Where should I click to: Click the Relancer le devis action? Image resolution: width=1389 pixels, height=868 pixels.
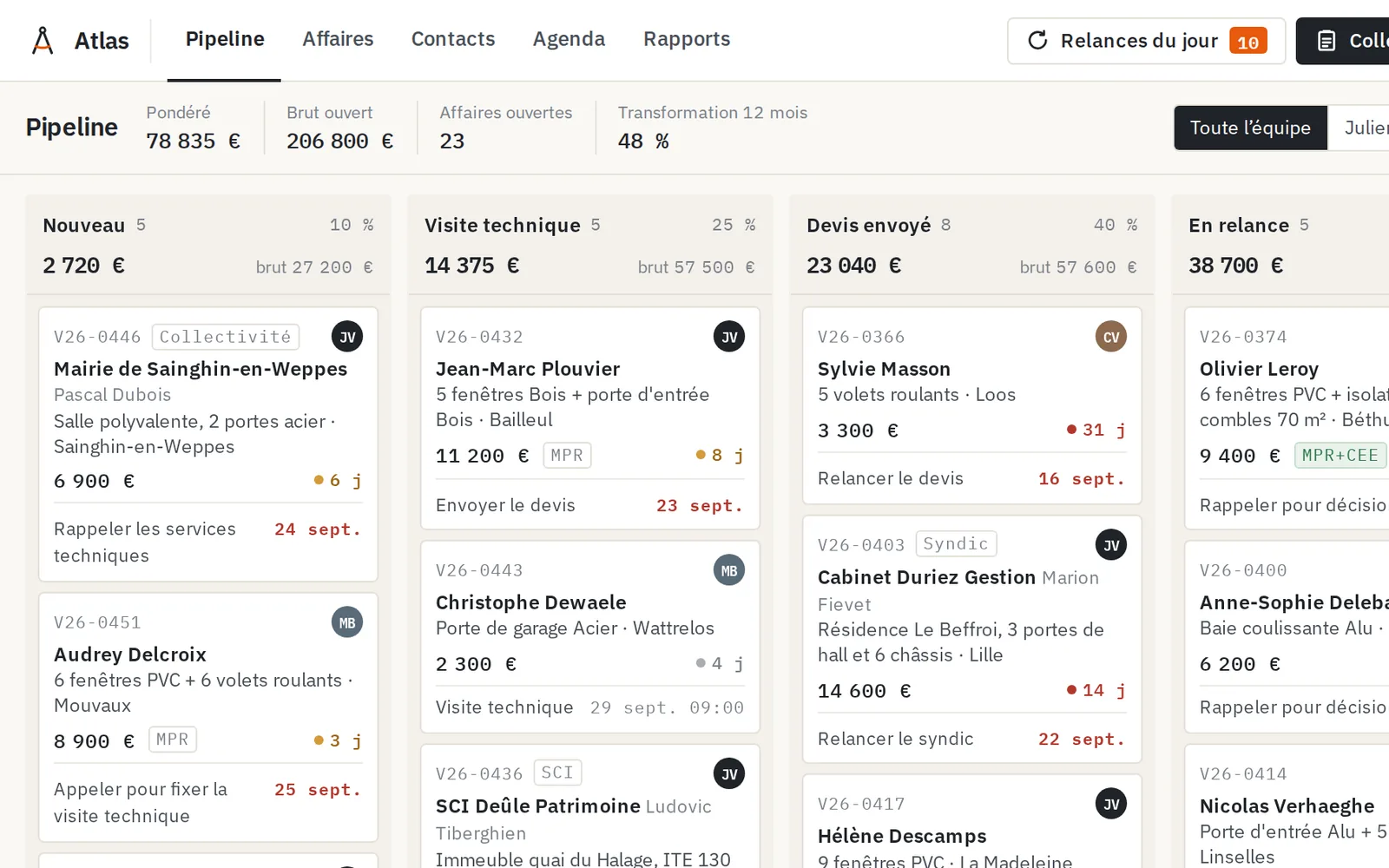891,478
